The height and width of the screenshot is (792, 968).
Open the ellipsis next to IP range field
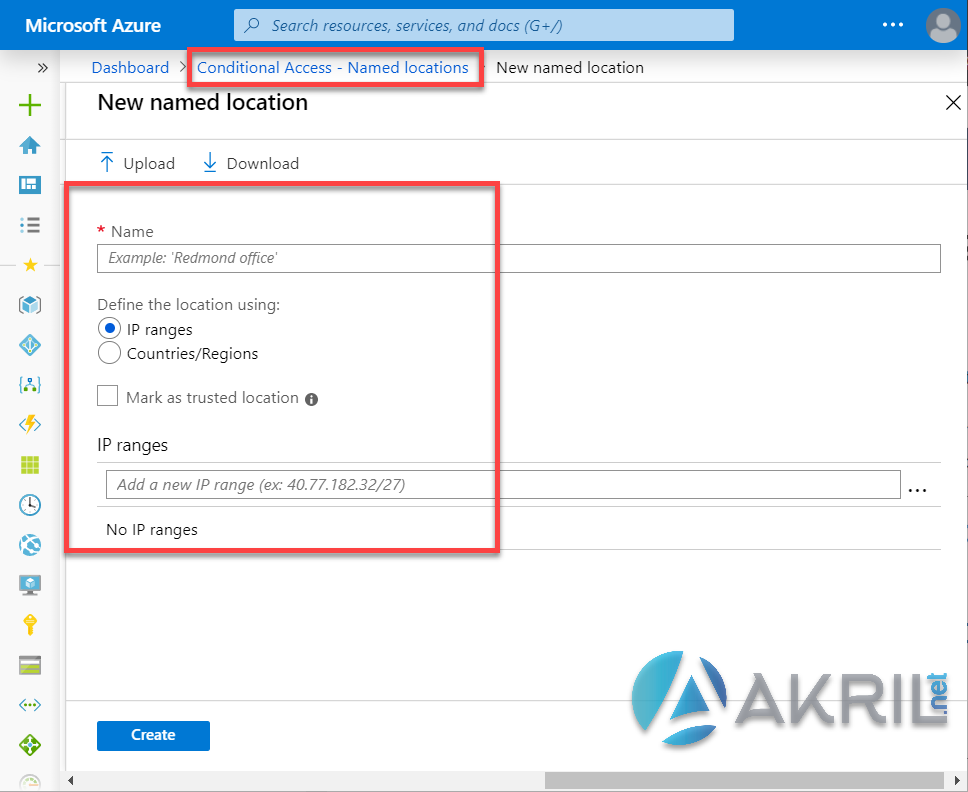point(917,490)
